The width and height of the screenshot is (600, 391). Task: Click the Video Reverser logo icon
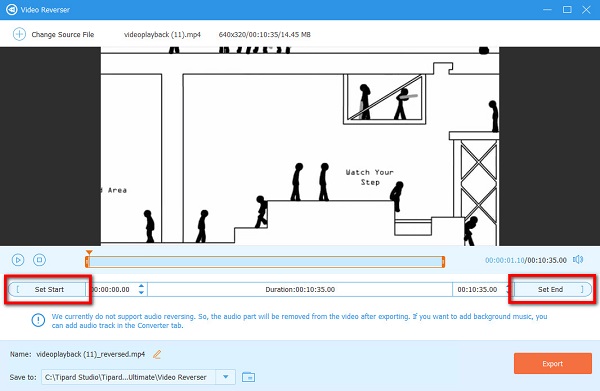click(11, 10)
